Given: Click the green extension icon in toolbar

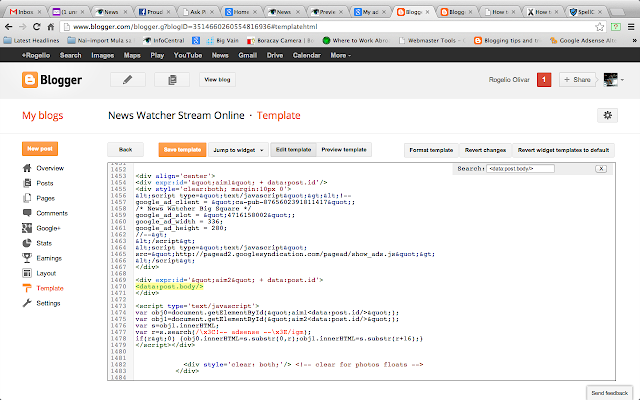Looking at the screenshot, I should click(616, 27).
